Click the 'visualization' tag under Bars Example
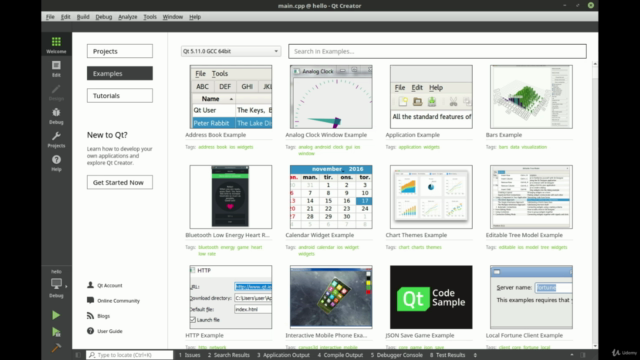Viewport: 640px width, 360px height. point(534,147)
